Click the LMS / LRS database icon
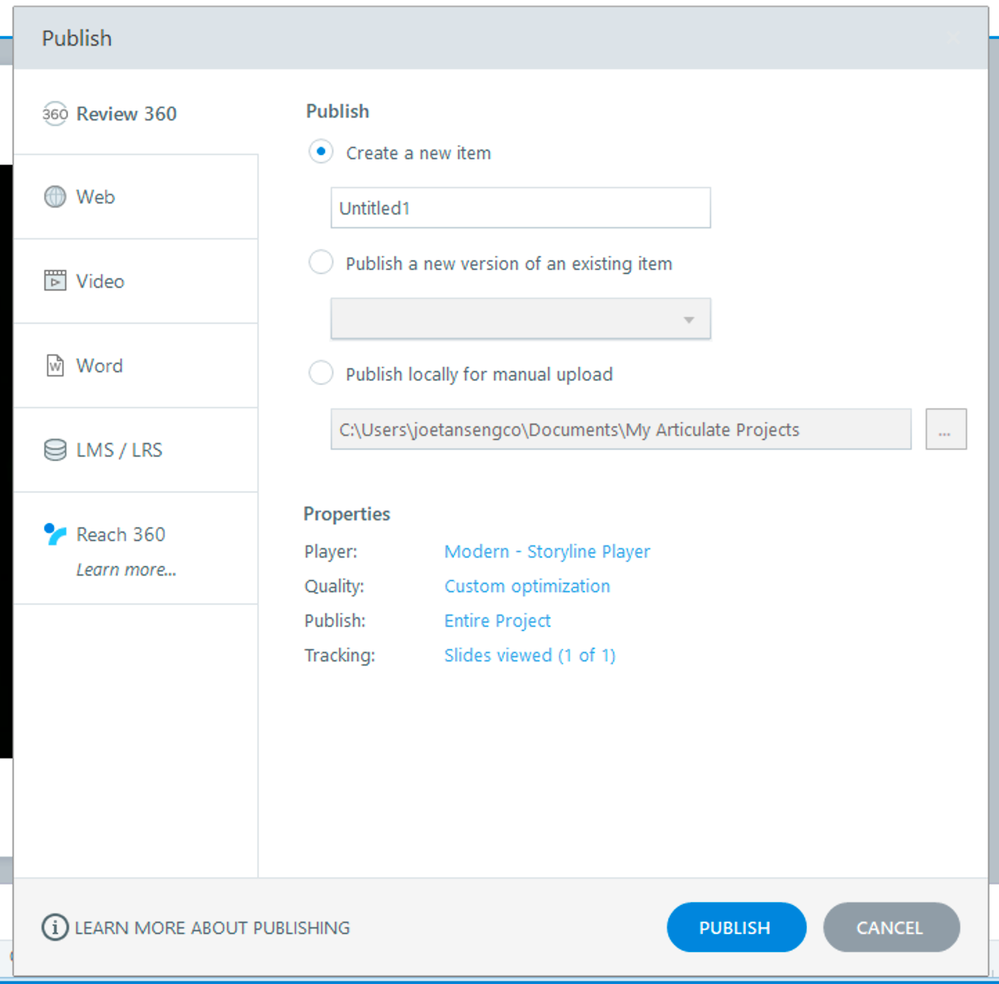999x984 pixels. (55, 450)
